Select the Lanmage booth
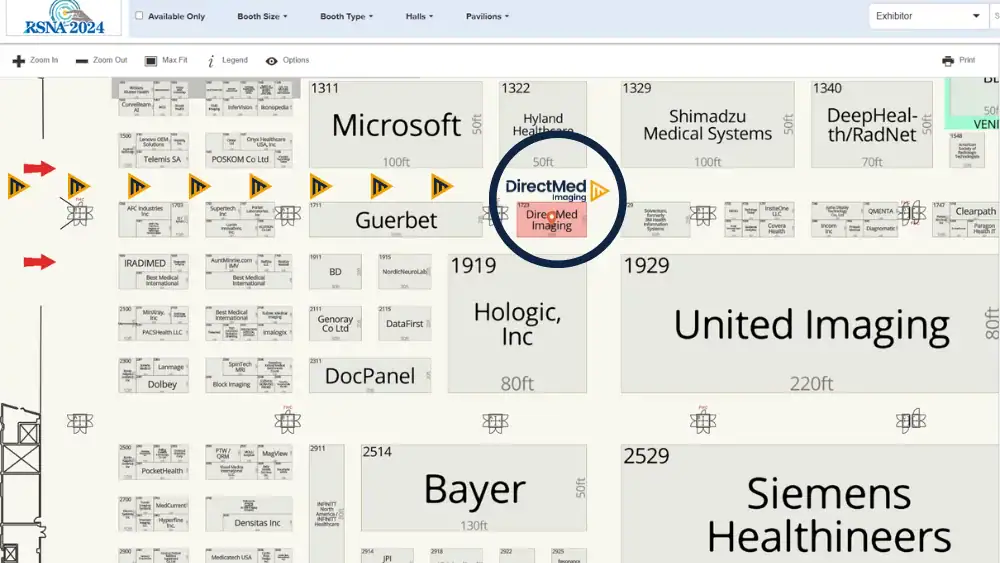 pos(171,367)
